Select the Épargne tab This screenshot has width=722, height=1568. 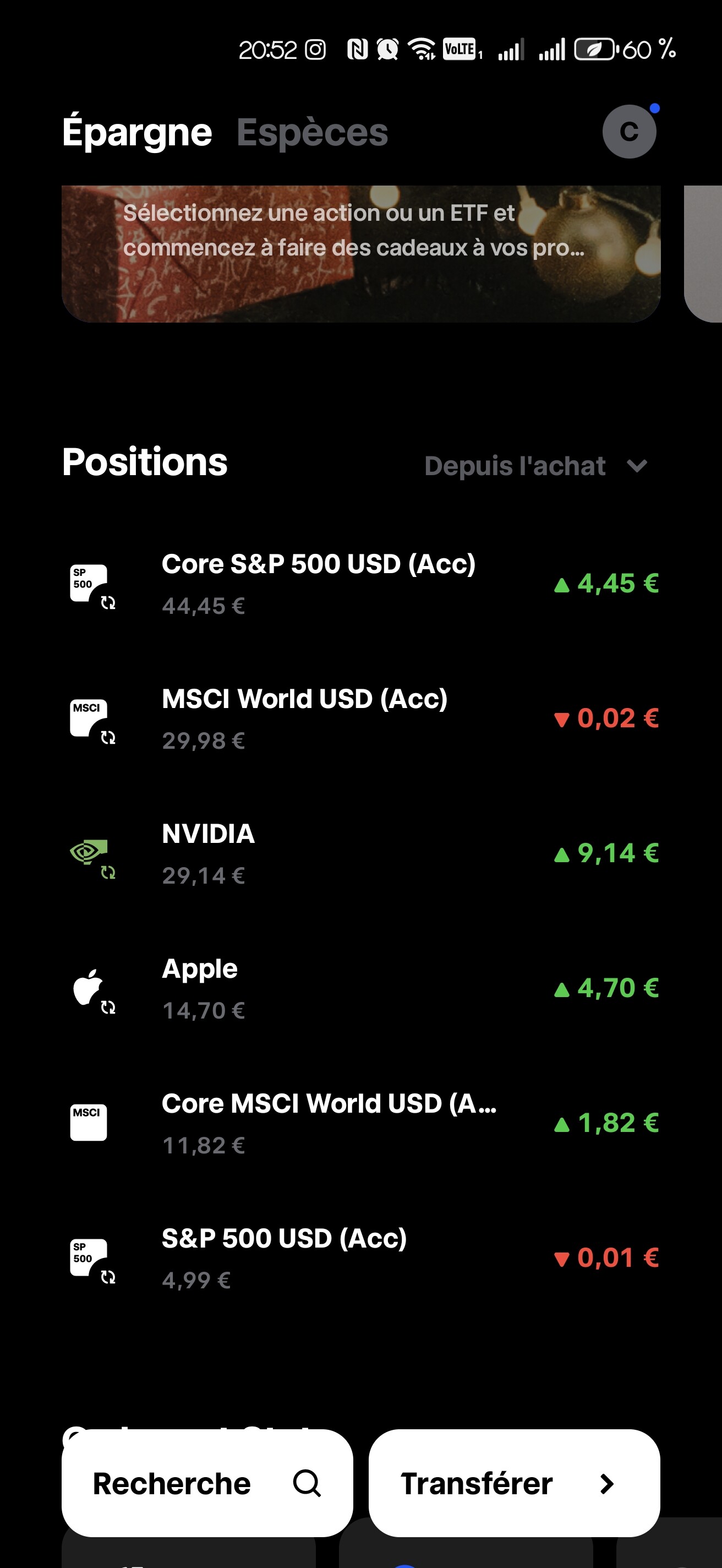tap(137, 132)
